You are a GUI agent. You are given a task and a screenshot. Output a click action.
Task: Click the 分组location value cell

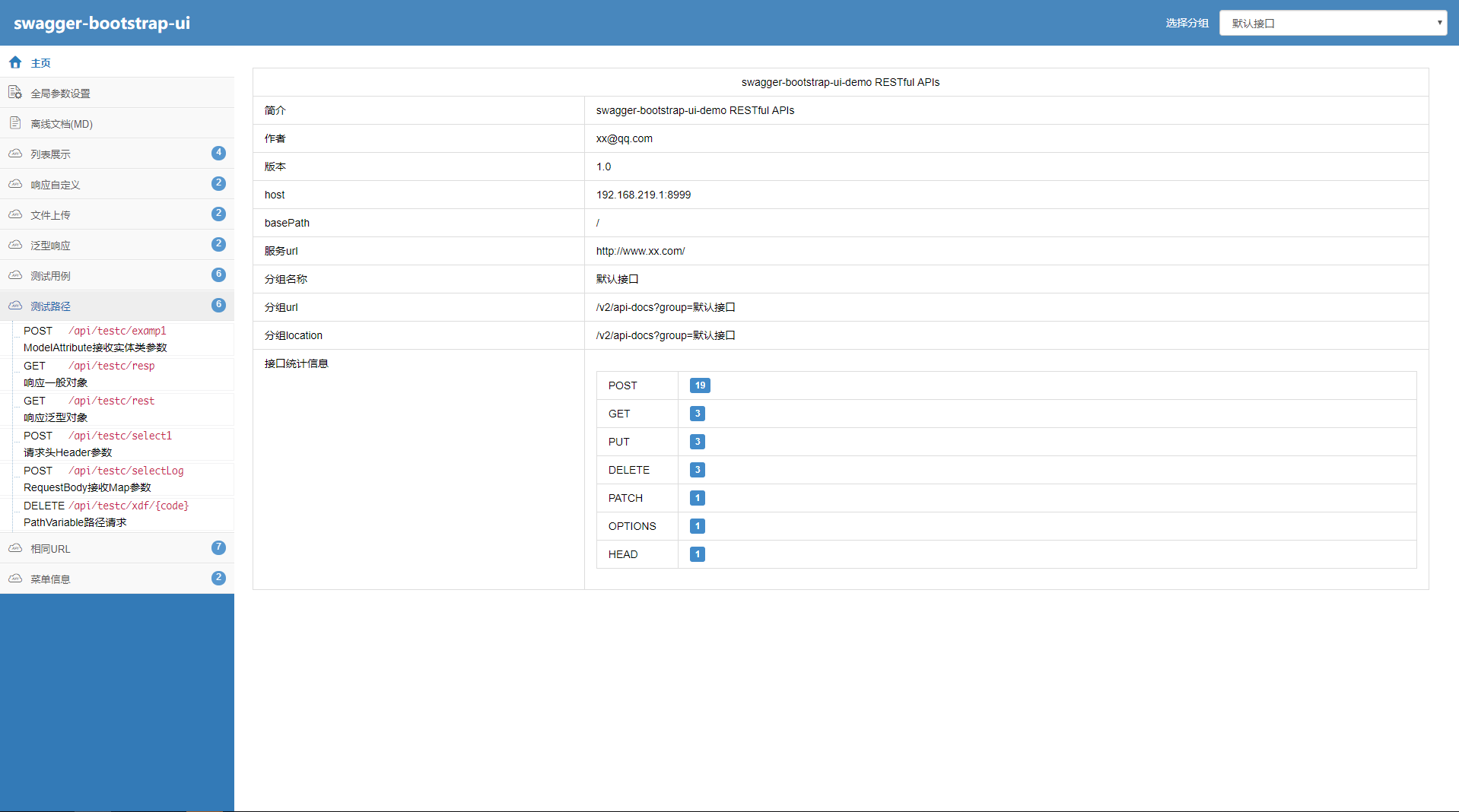point(1006,335)
